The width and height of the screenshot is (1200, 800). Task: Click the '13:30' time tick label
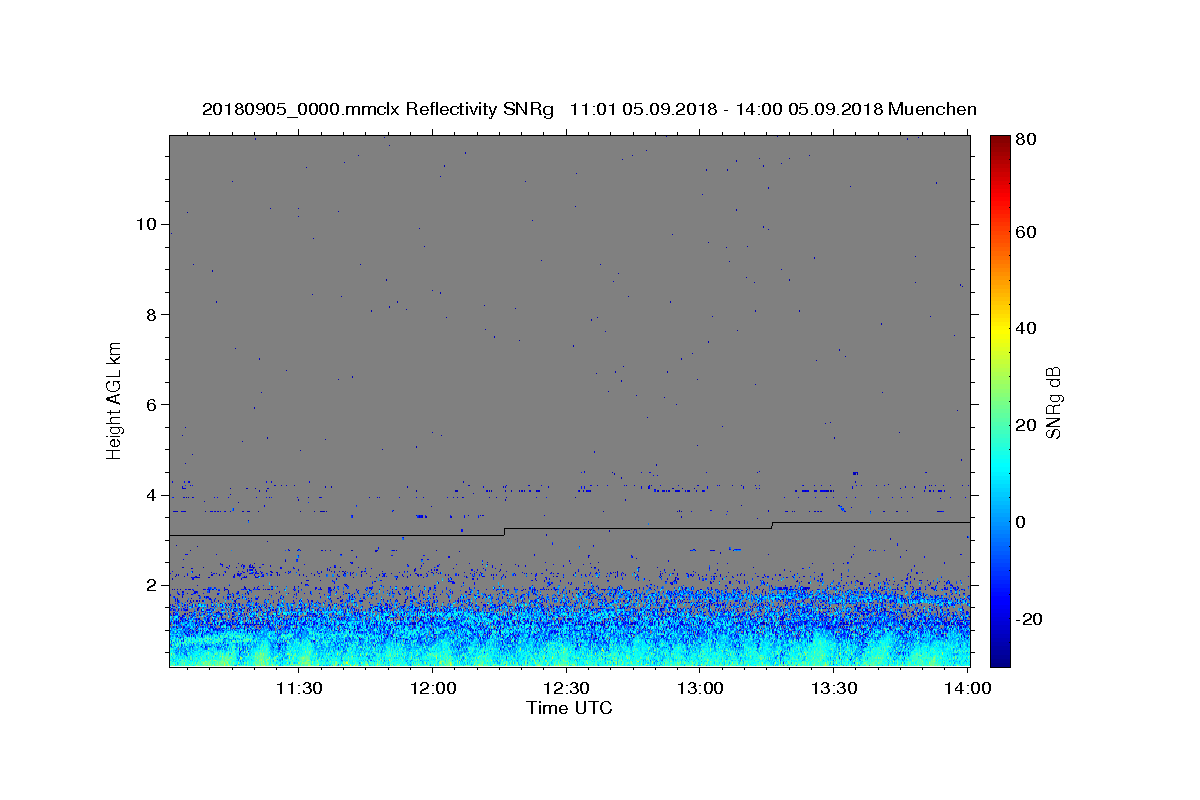tap(834, 688)
